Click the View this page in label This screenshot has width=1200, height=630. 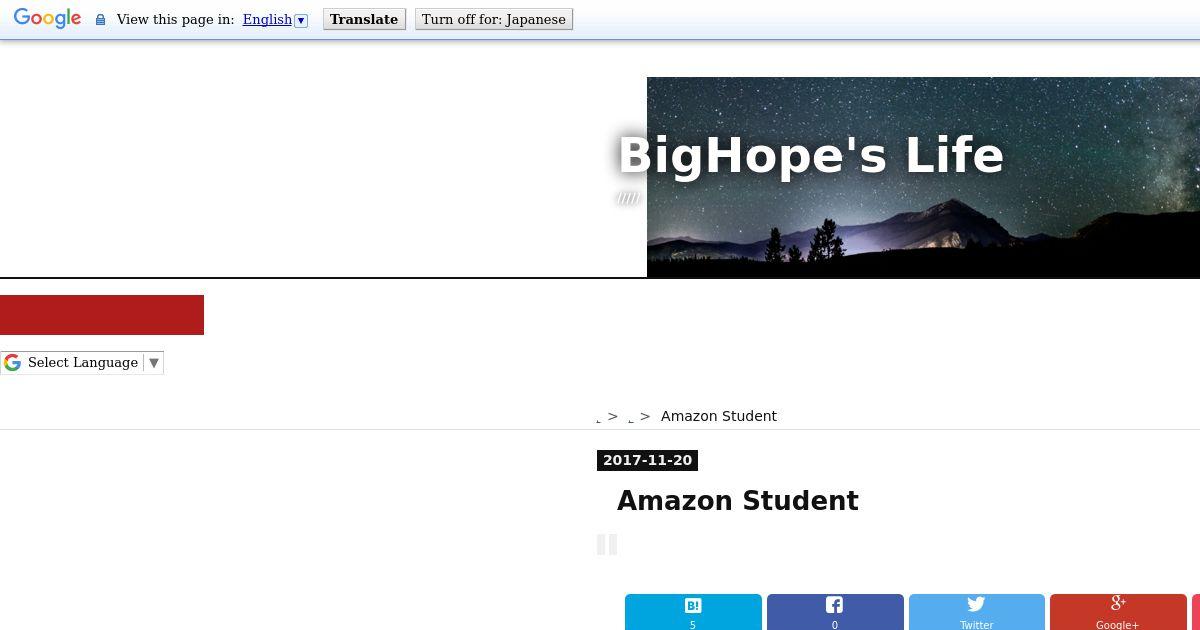tap(176, 19)
